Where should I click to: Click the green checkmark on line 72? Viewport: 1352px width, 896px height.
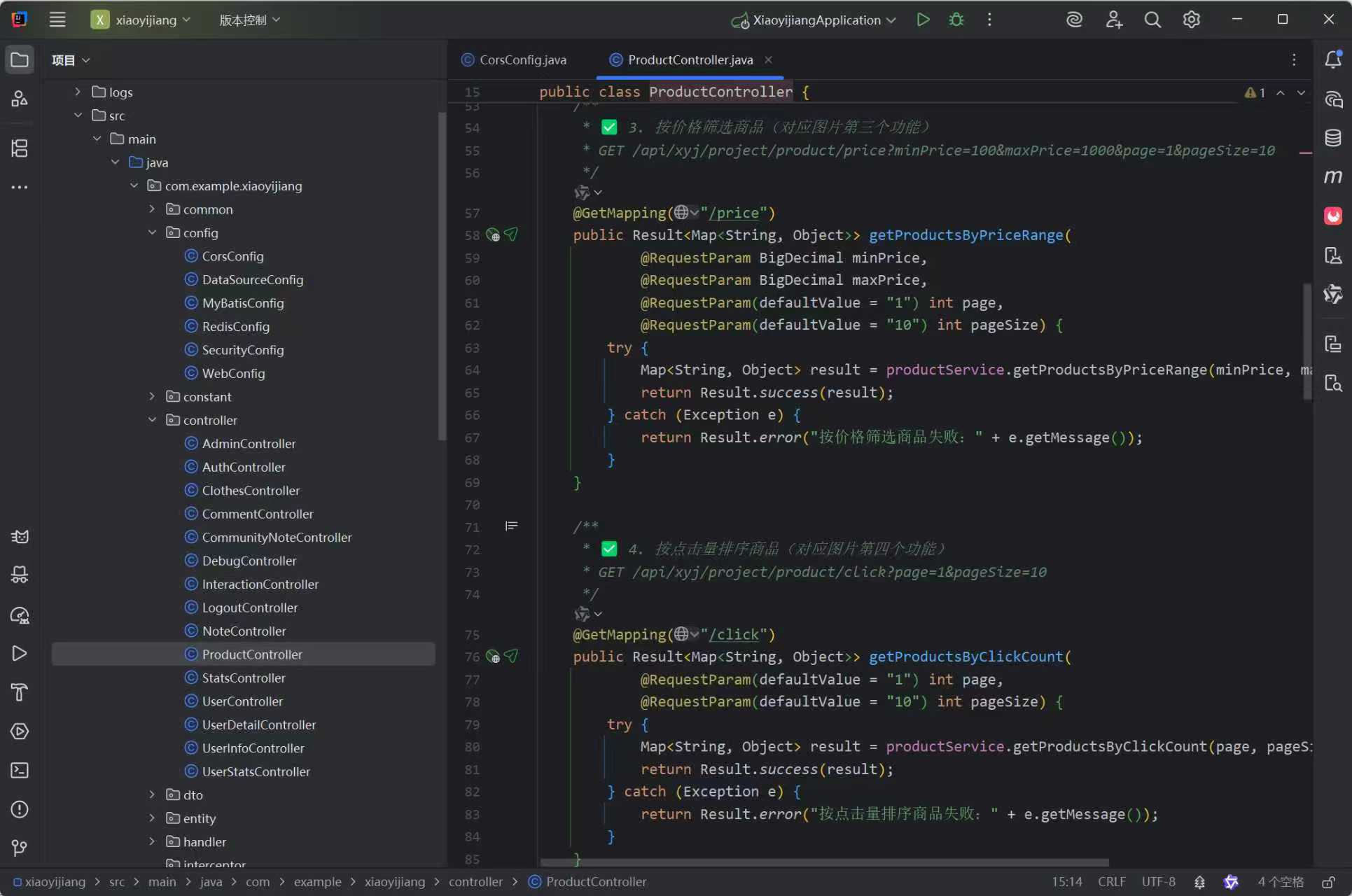click(x=609, y=549)
